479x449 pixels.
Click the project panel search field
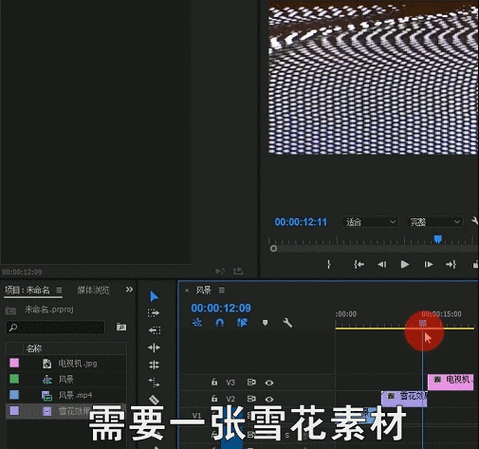click(55, 327)
